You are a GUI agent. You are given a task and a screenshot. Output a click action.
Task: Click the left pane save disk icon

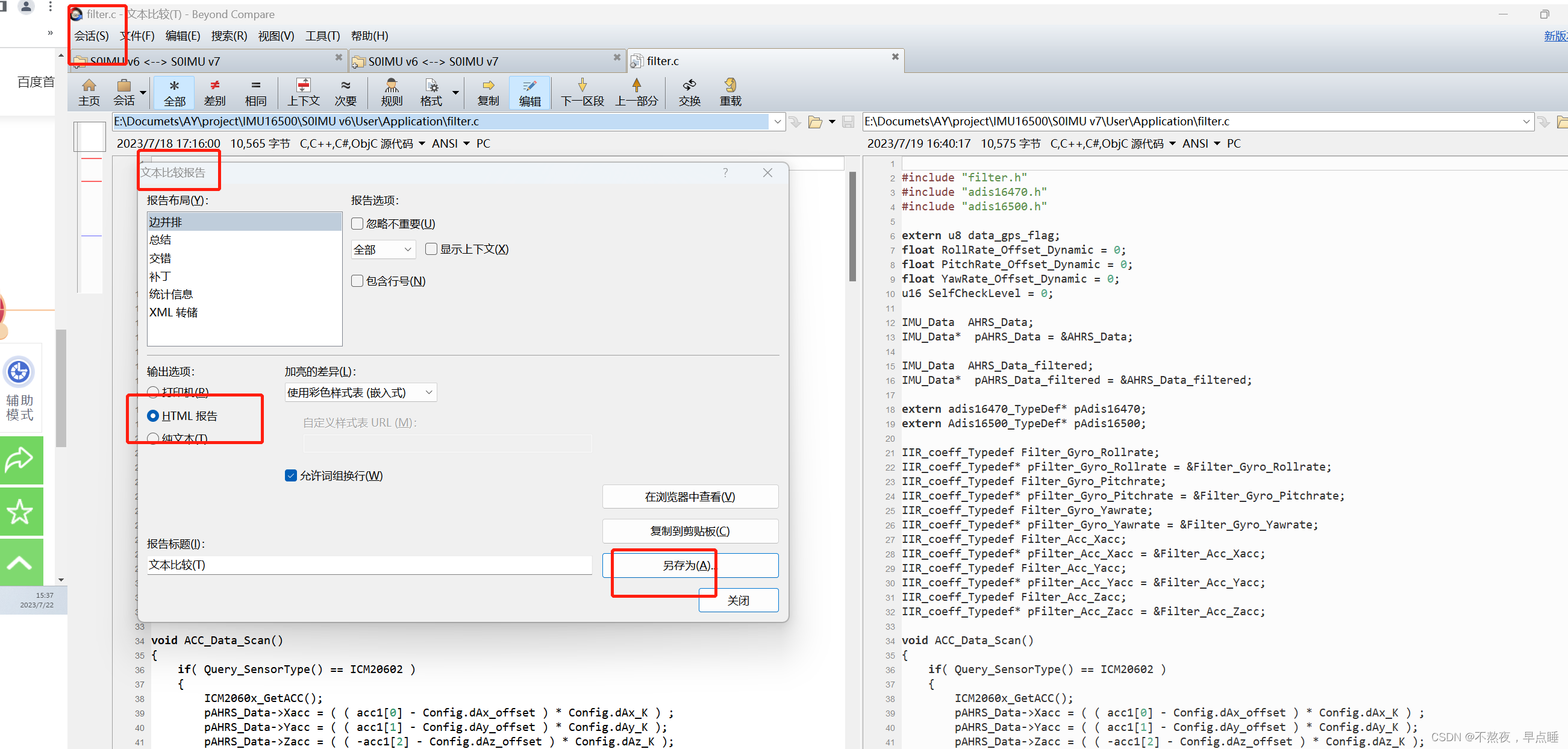[x=848, y=122]
